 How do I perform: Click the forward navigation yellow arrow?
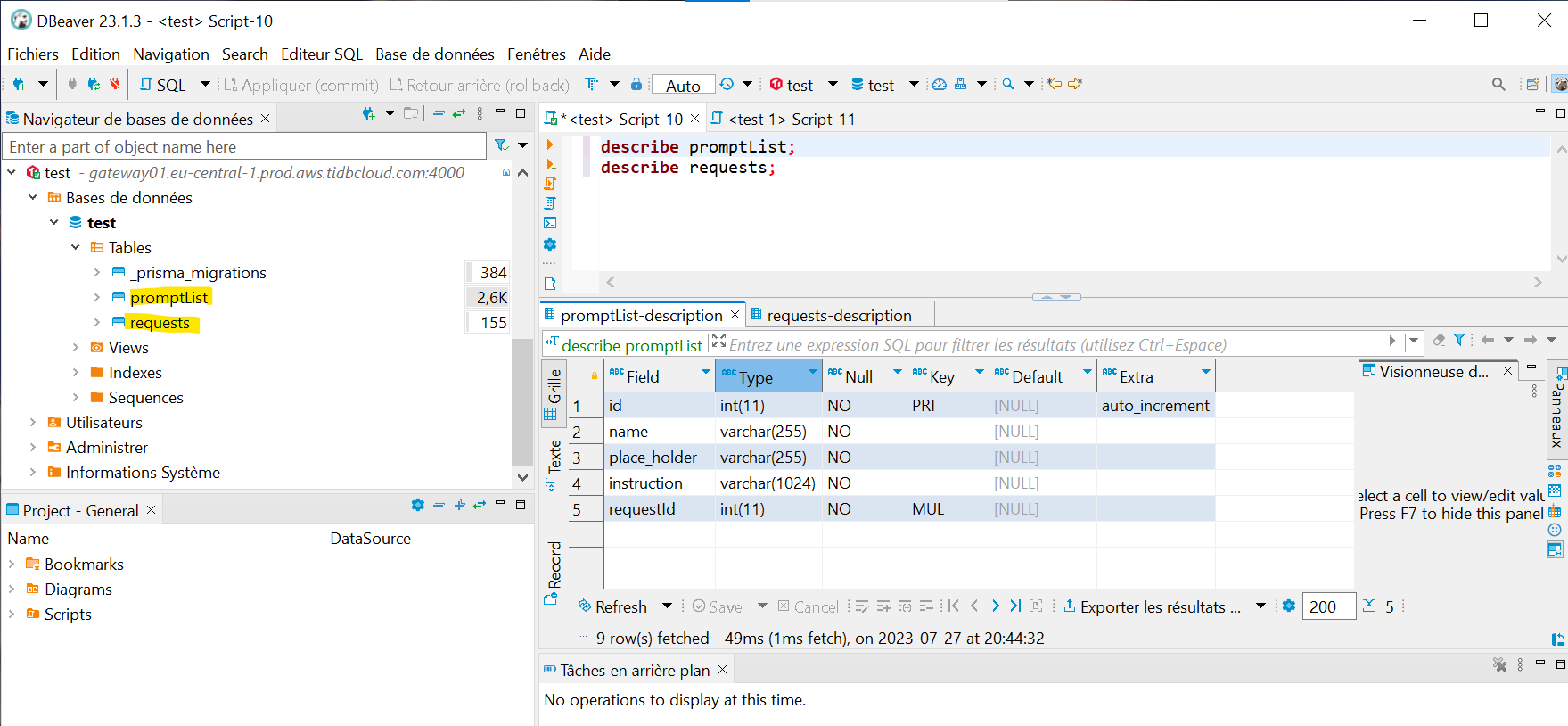coord(1075,84)
